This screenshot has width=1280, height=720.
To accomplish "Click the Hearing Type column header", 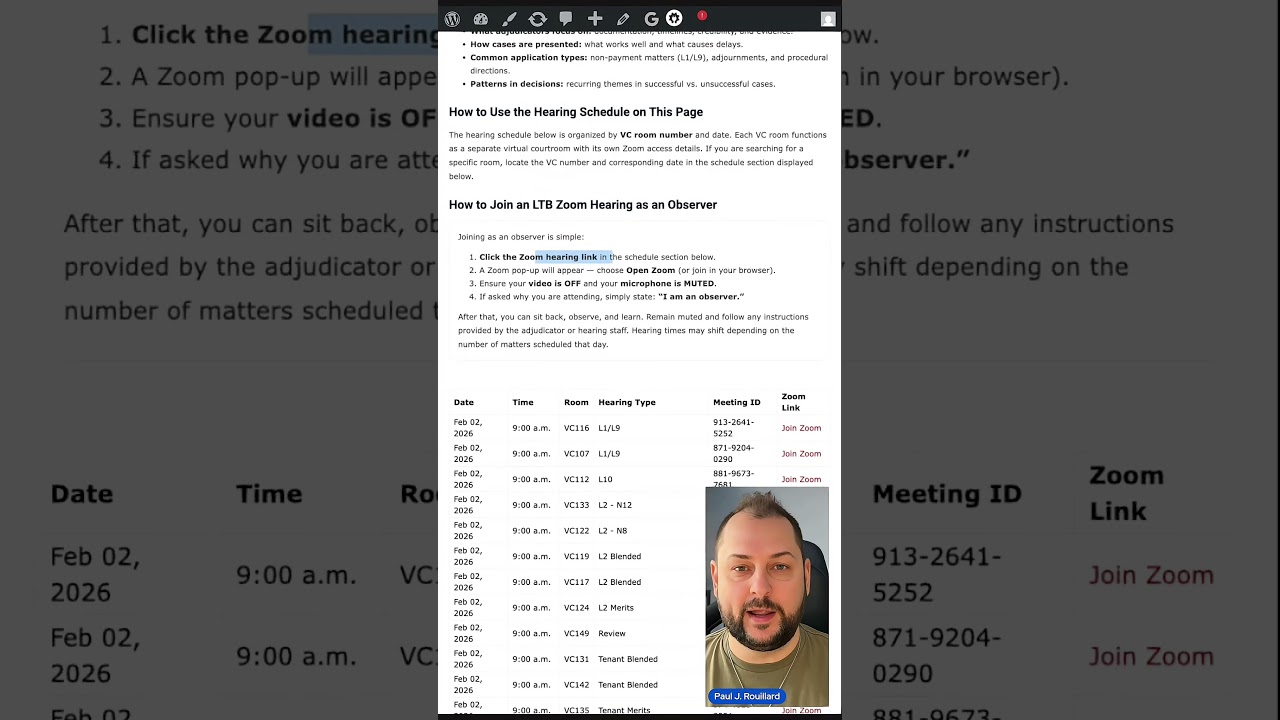I will (627, 402).
